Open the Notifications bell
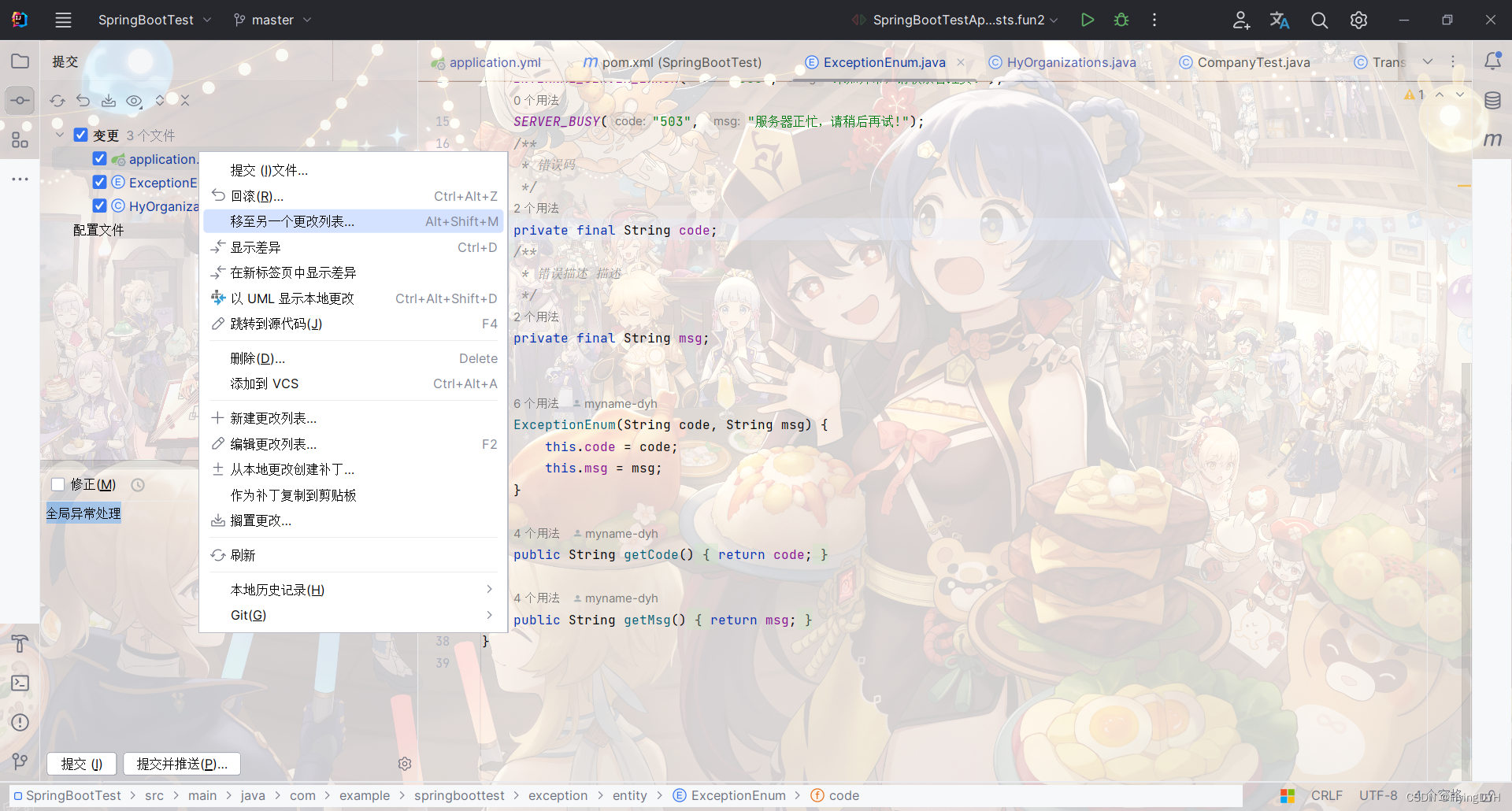 (x=1492, y=61)
